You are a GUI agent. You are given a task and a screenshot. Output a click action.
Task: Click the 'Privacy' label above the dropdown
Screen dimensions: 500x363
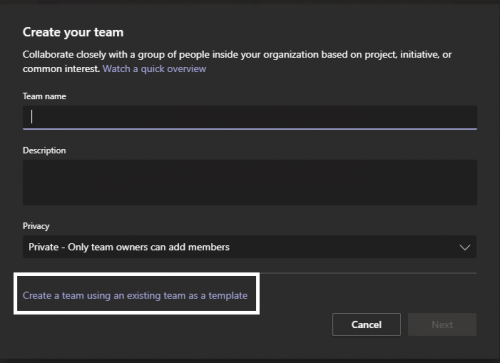pyautogui.click(x=36, y=226)
